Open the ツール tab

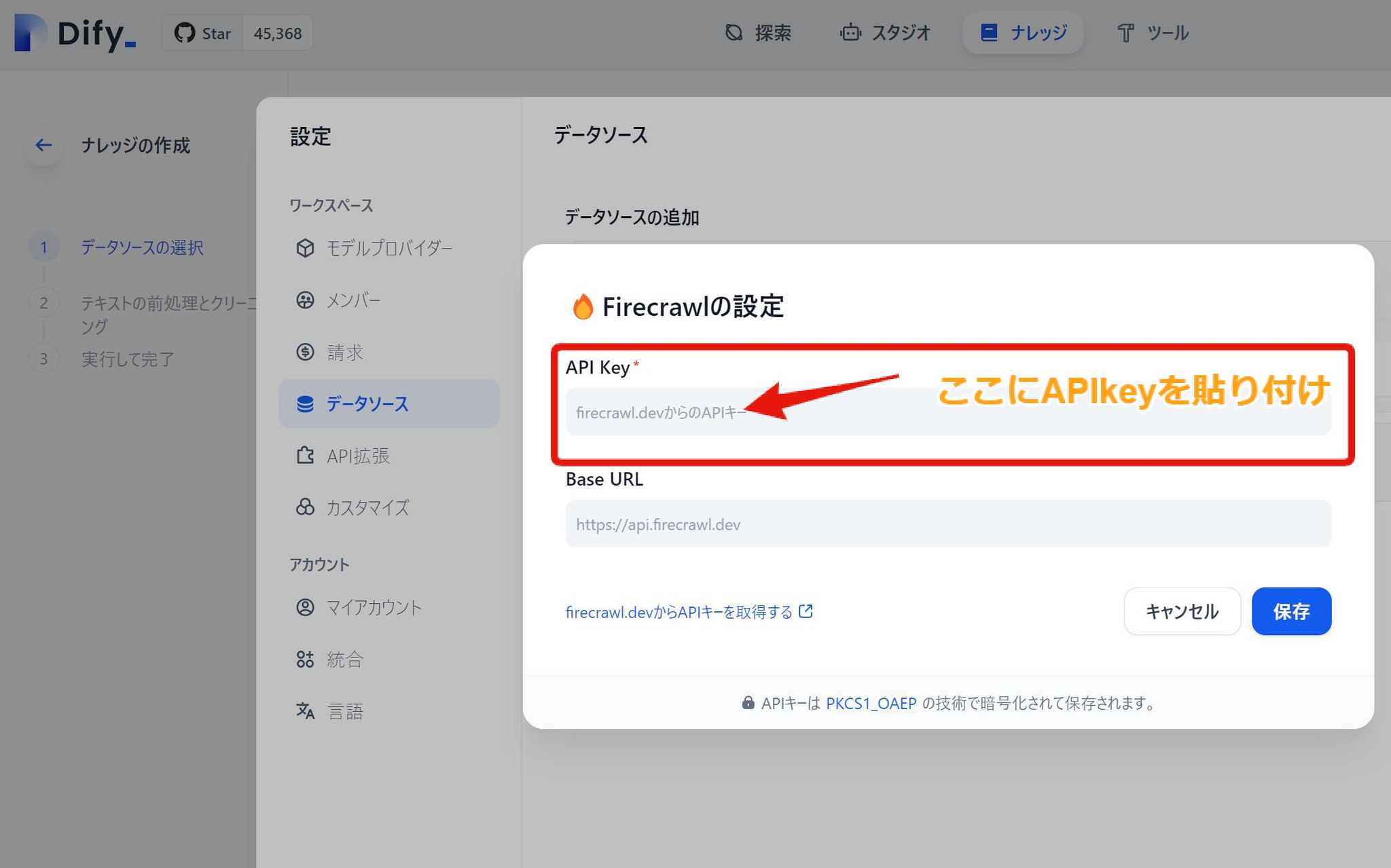(x=1153, y=33)
